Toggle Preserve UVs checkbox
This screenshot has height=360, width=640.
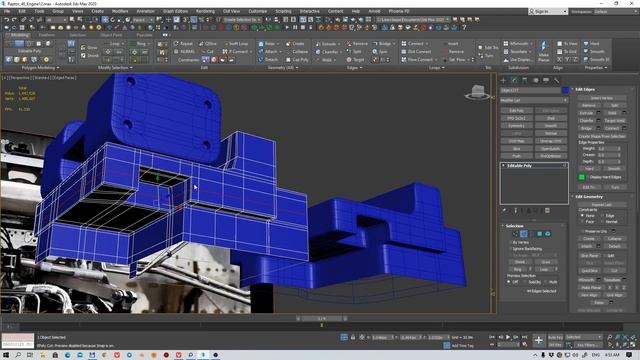coord(582,231)
